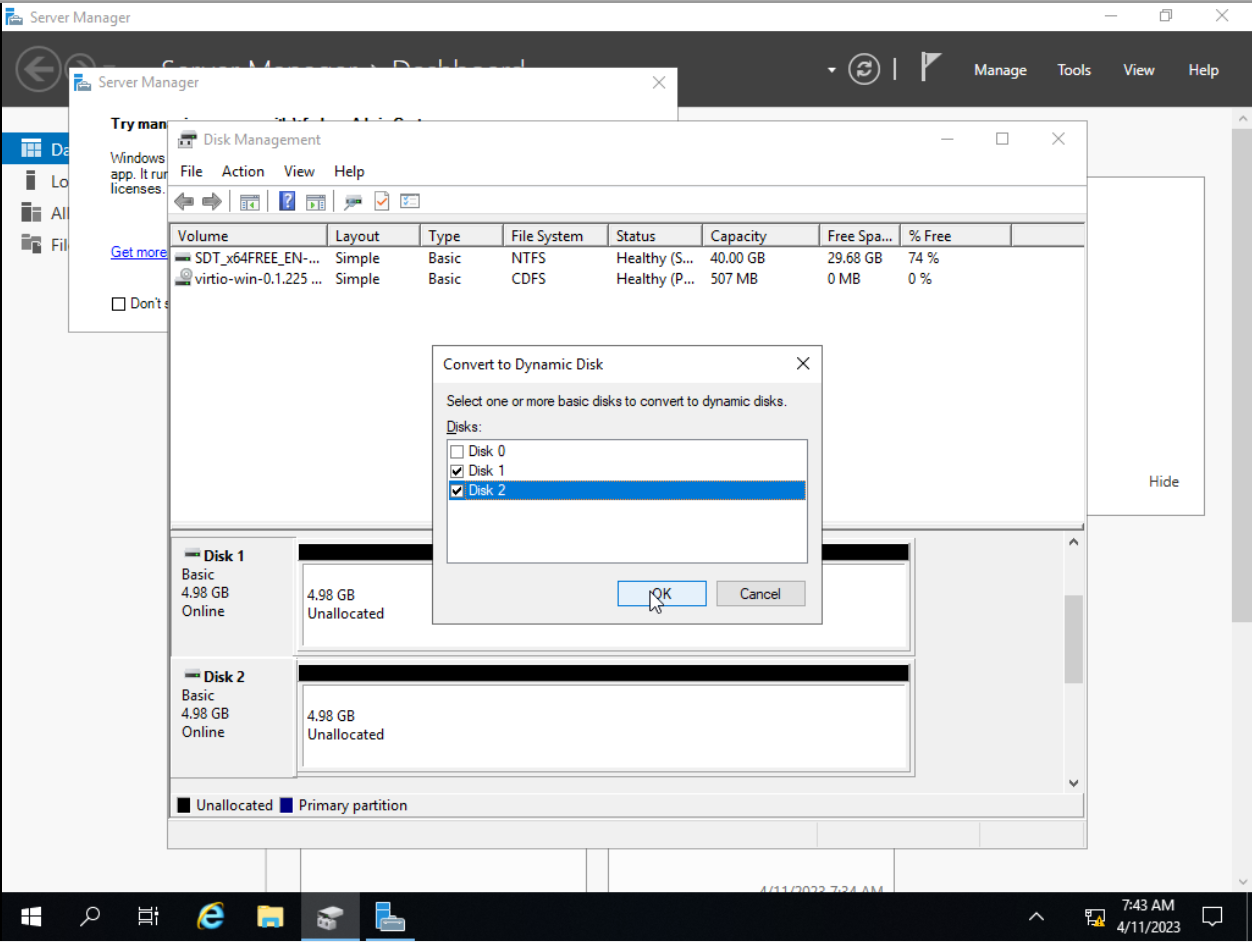Open Task View on the taskbar
1252x942 pixels.
coord(148,916)
